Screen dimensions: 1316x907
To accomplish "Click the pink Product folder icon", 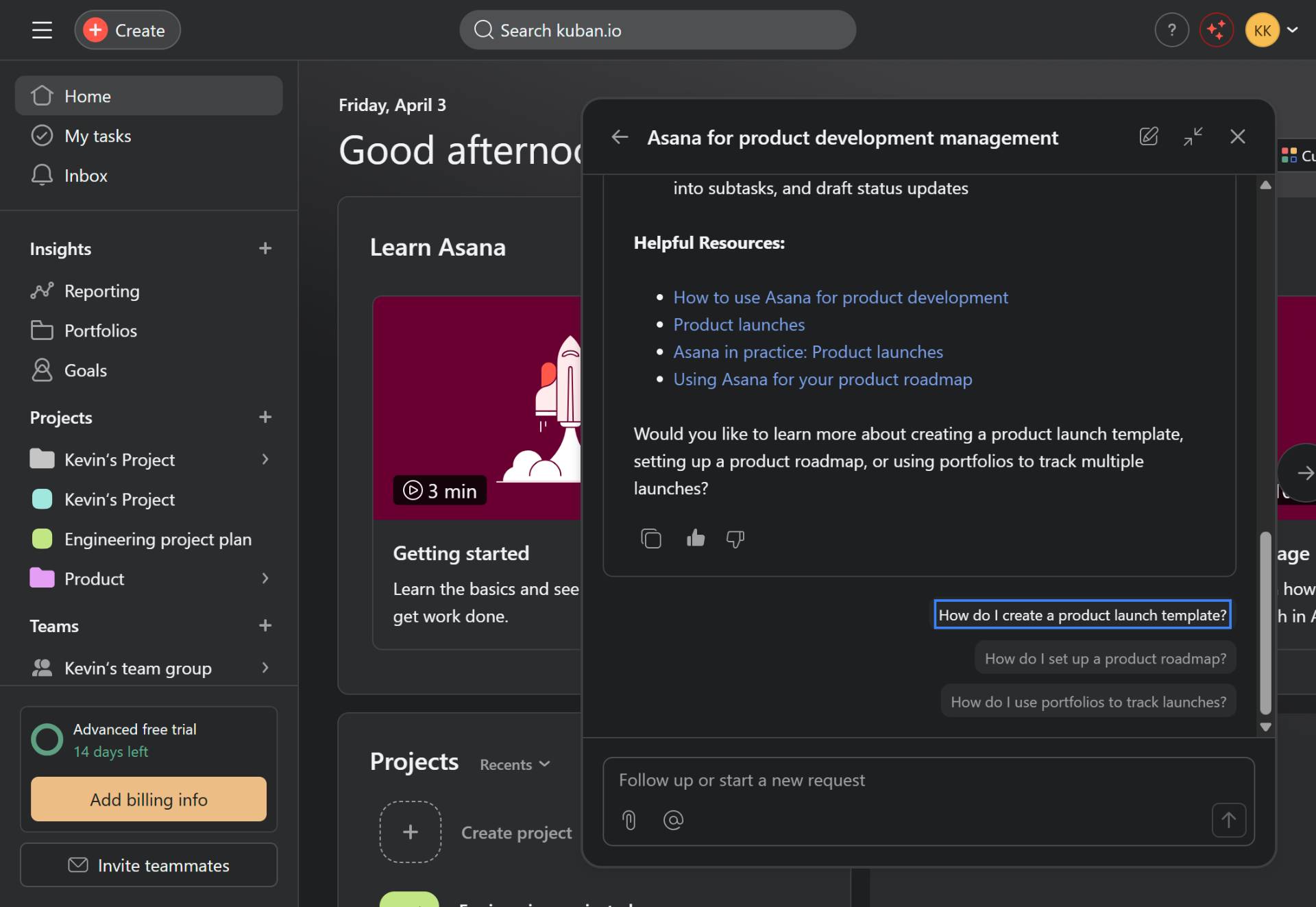I will pyautogui.click(x=42, y=579).
